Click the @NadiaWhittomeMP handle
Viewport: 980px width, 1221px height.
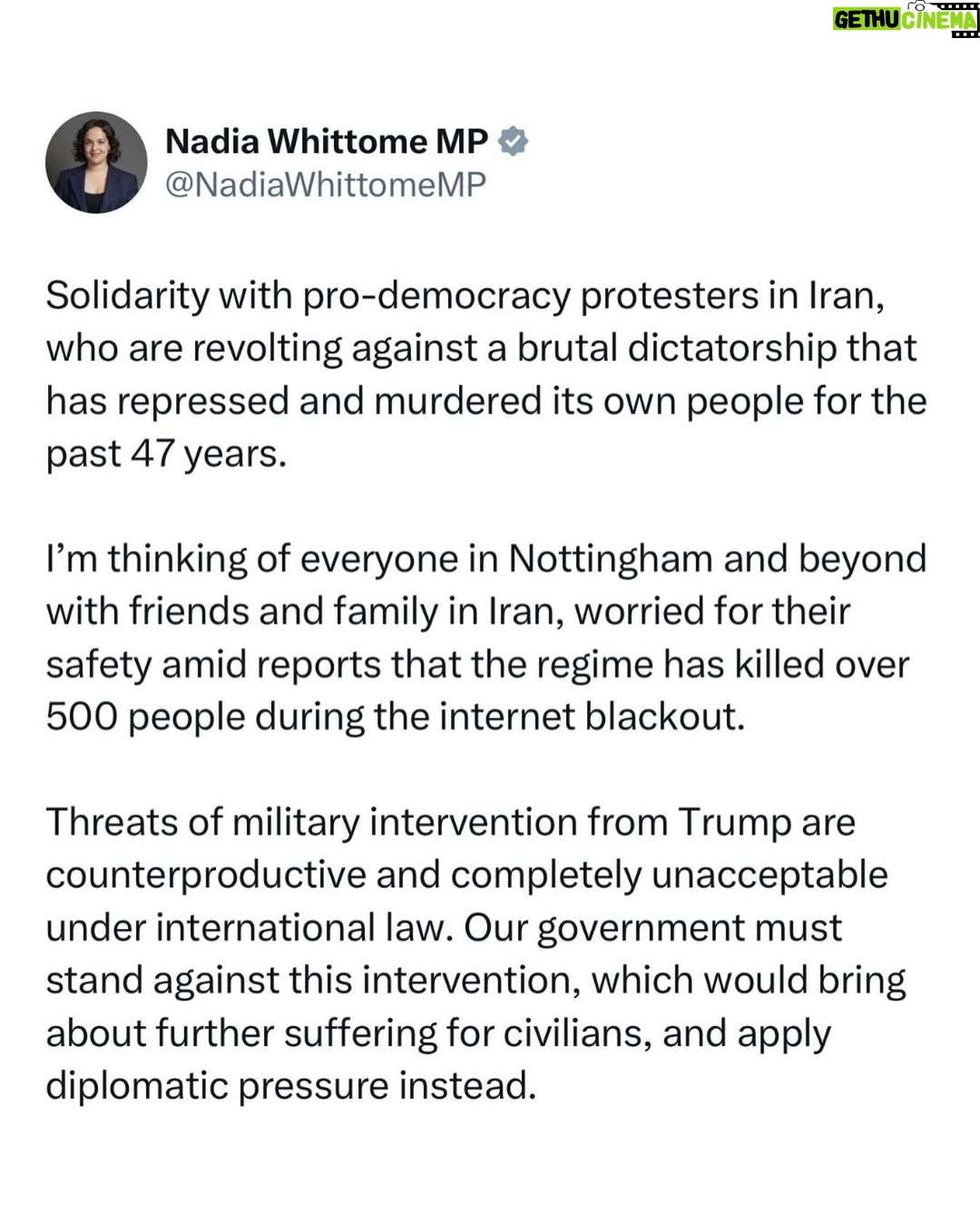[326, 184]
